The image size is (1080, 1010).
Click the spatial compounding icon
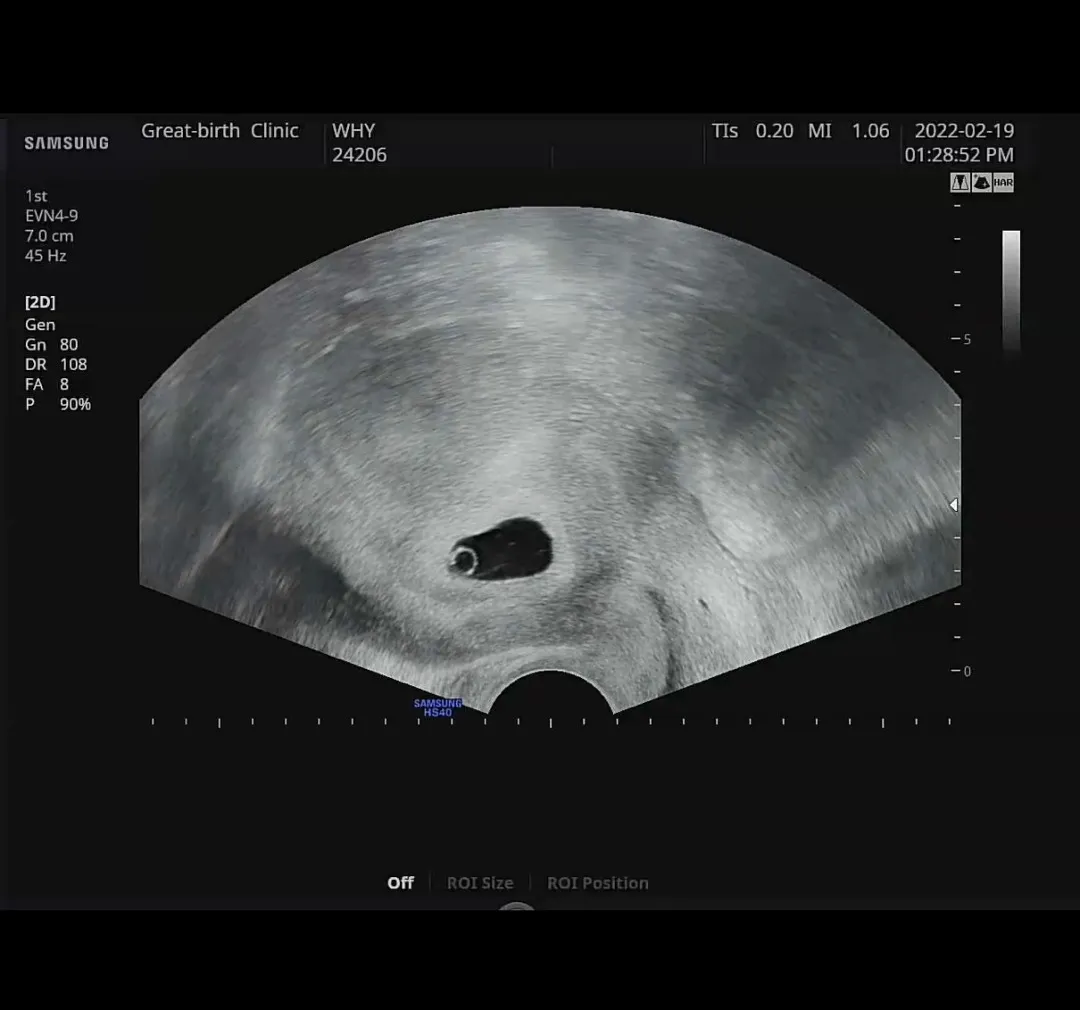[x=959, y=183]
